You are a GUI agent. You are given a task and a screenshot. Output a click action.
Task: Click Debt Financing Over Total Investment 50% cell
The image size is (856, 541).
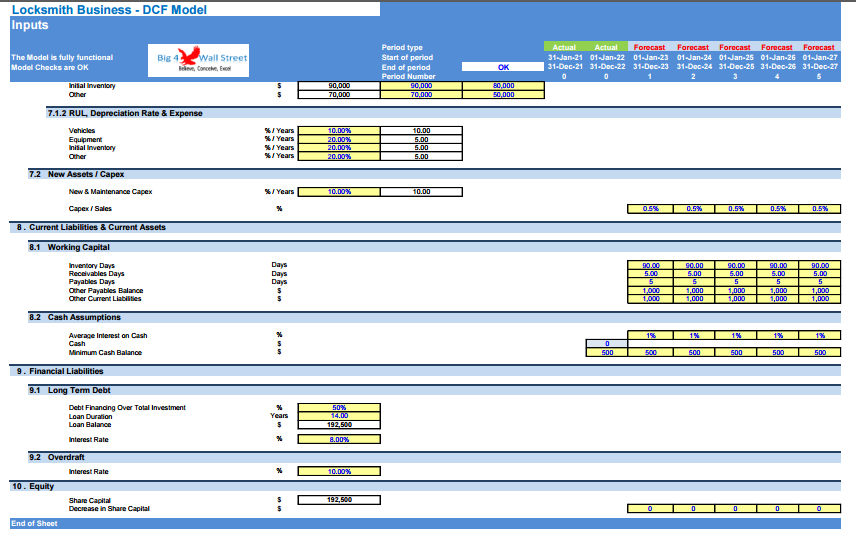(339, 407)
